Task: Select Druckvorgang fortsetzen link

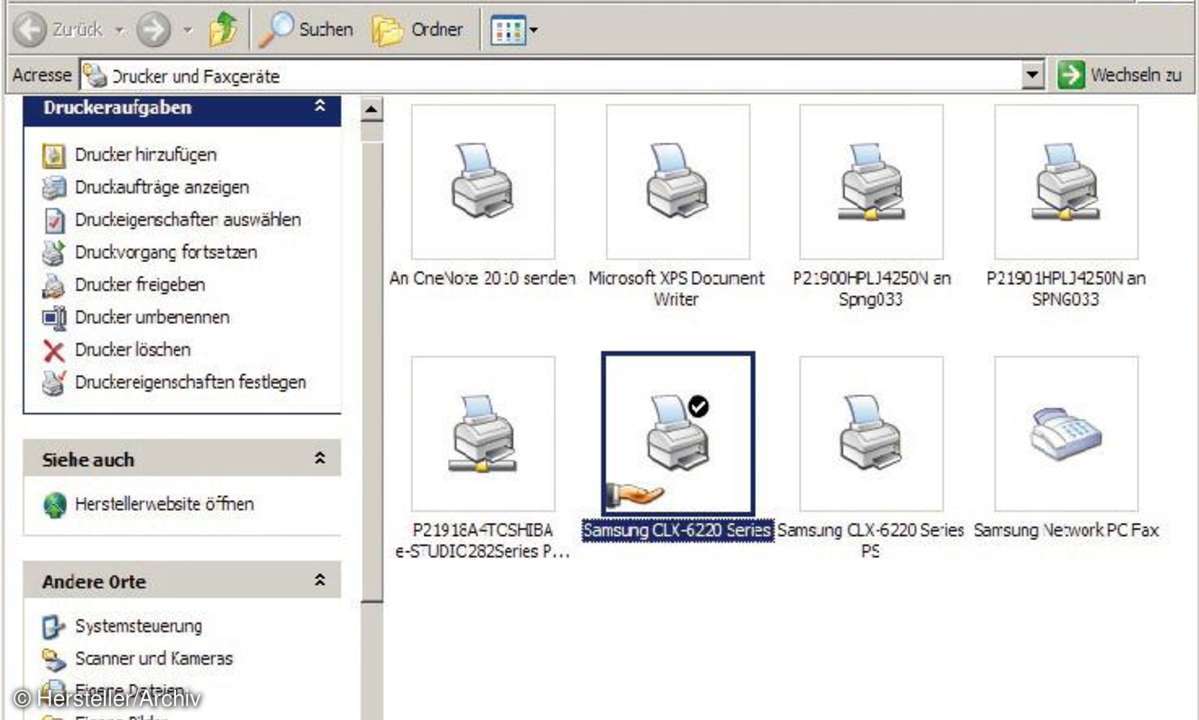Action: click(x=165, y=252)
